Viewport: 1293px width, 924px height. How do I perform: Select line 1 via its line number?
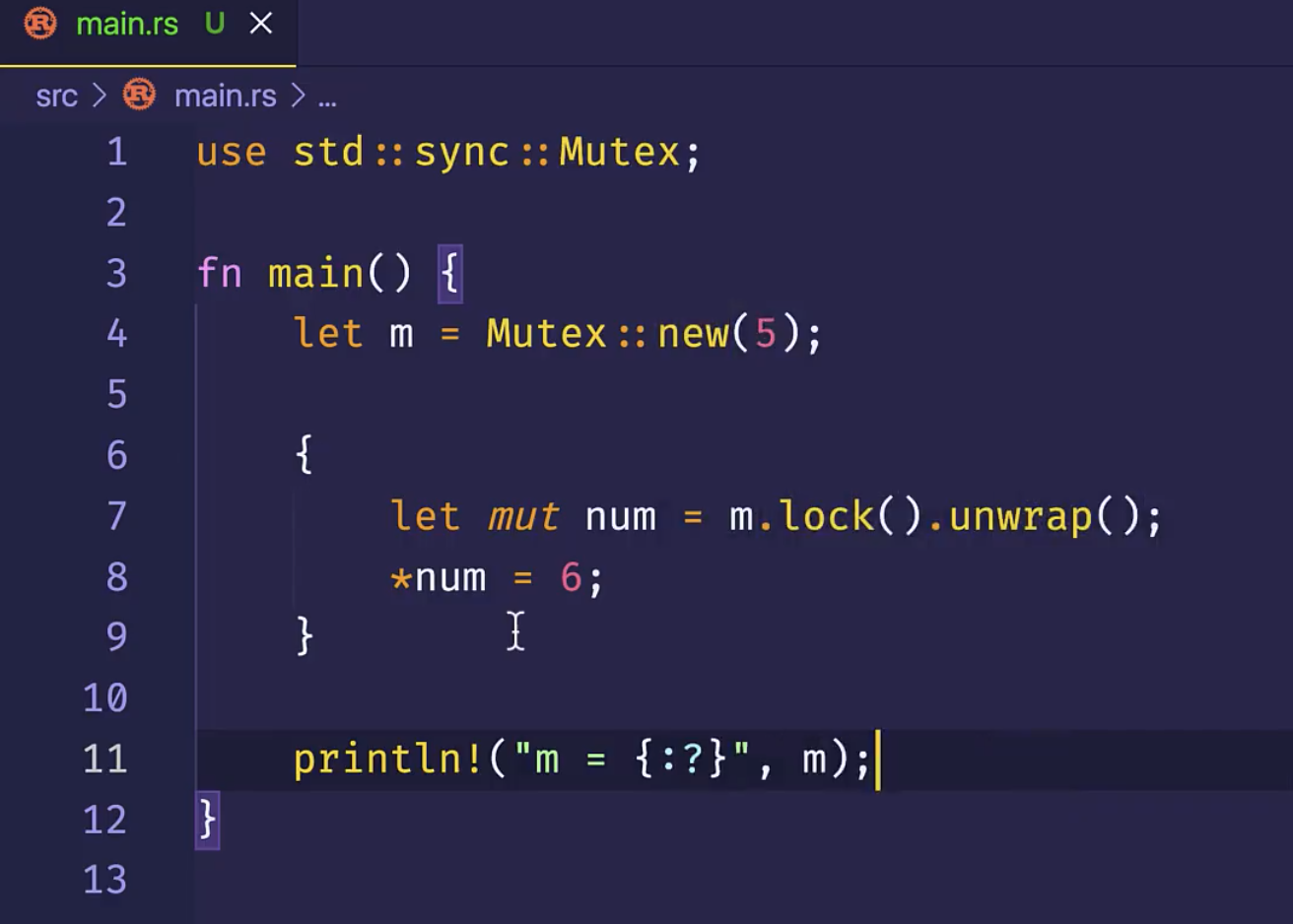[x=116, y=153]
